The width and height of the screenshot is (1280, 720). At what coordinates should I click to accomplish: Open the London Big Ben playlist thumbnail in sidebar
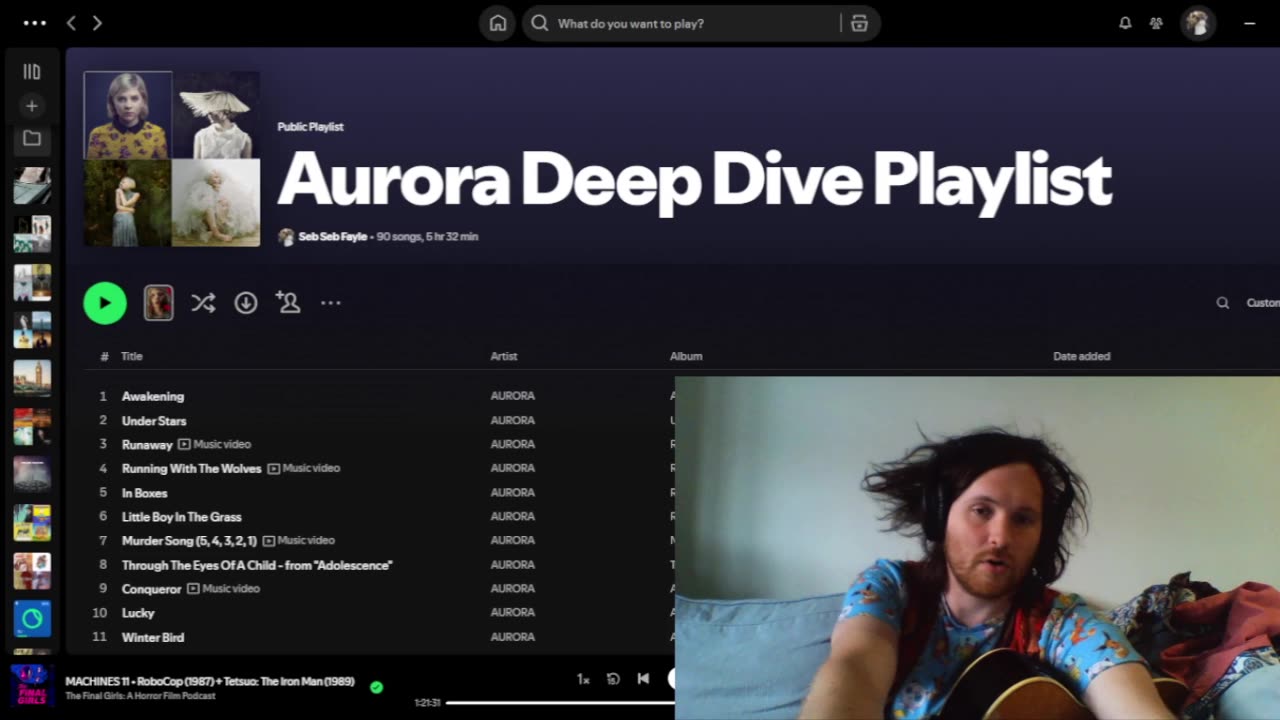pyautogui.click(x=32, y=378)
